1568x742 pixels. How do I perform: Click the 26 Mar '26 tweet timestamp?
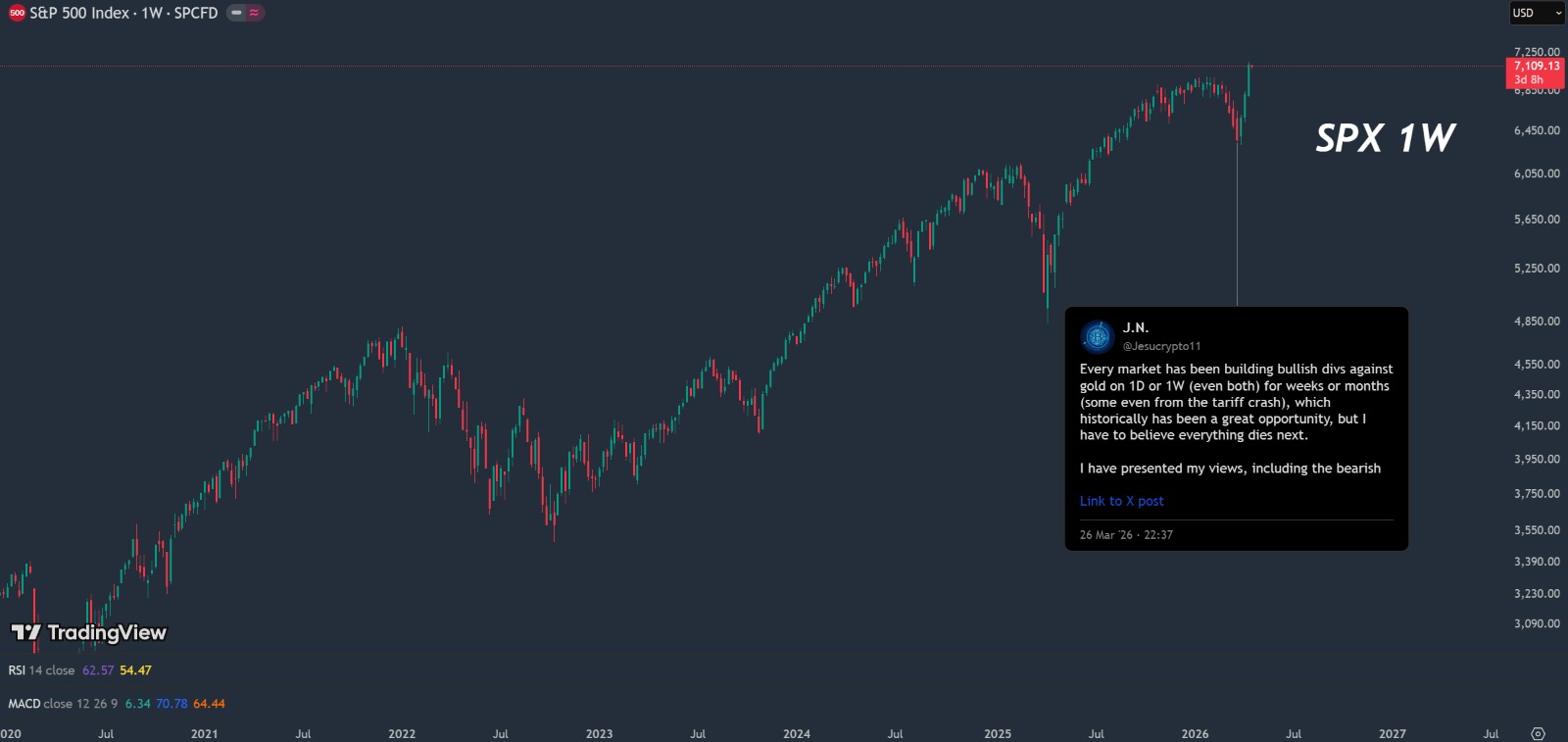tap(1126, 535)
